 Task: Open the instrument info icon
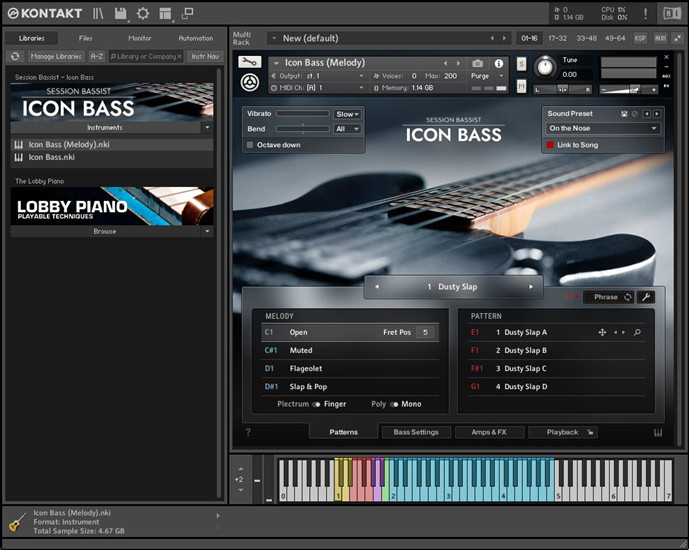pos(499,63)
